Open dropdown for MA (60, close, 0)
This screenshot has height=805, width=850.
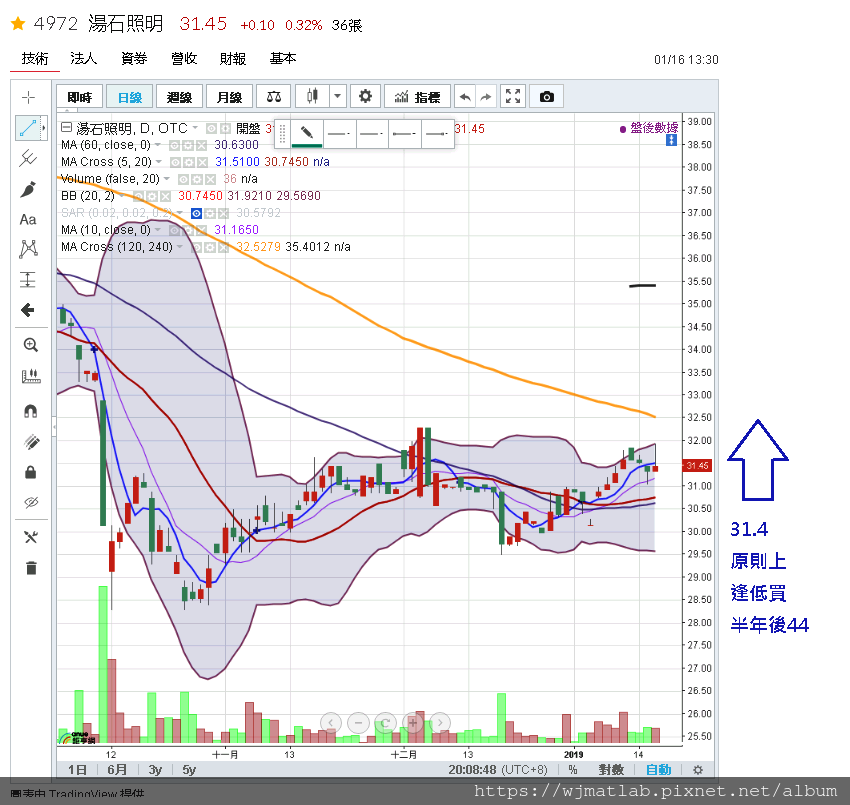point(158,145)
